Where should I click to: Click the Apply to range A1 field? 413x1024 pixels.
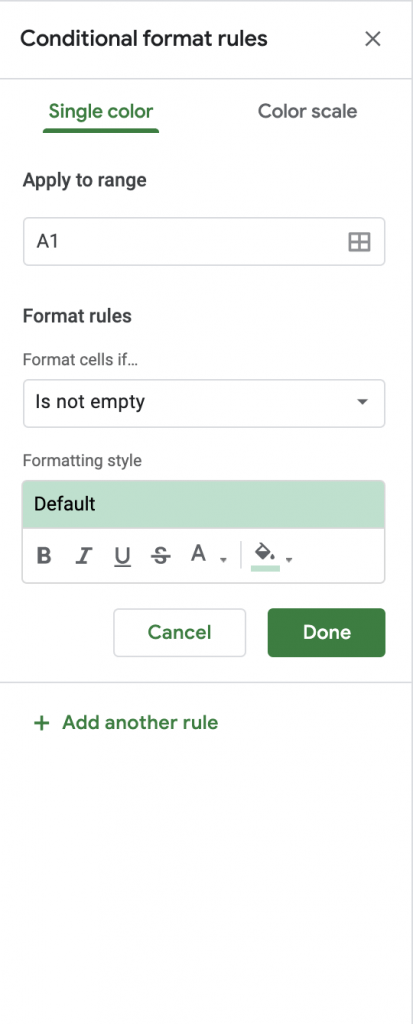tap(204, 242)
